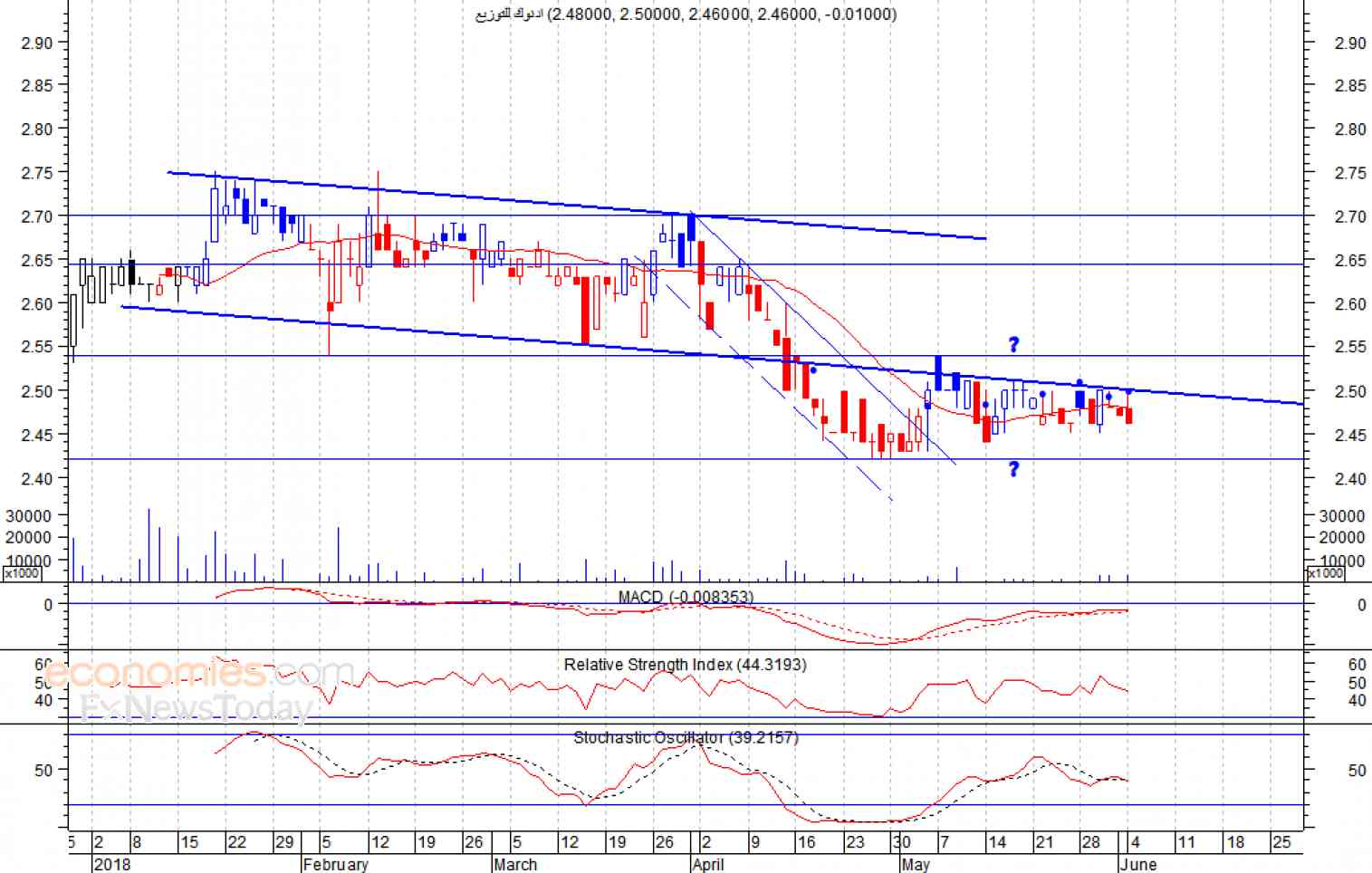Click the June month label
1372x873 pixels.
click(x=1138, y=864)
